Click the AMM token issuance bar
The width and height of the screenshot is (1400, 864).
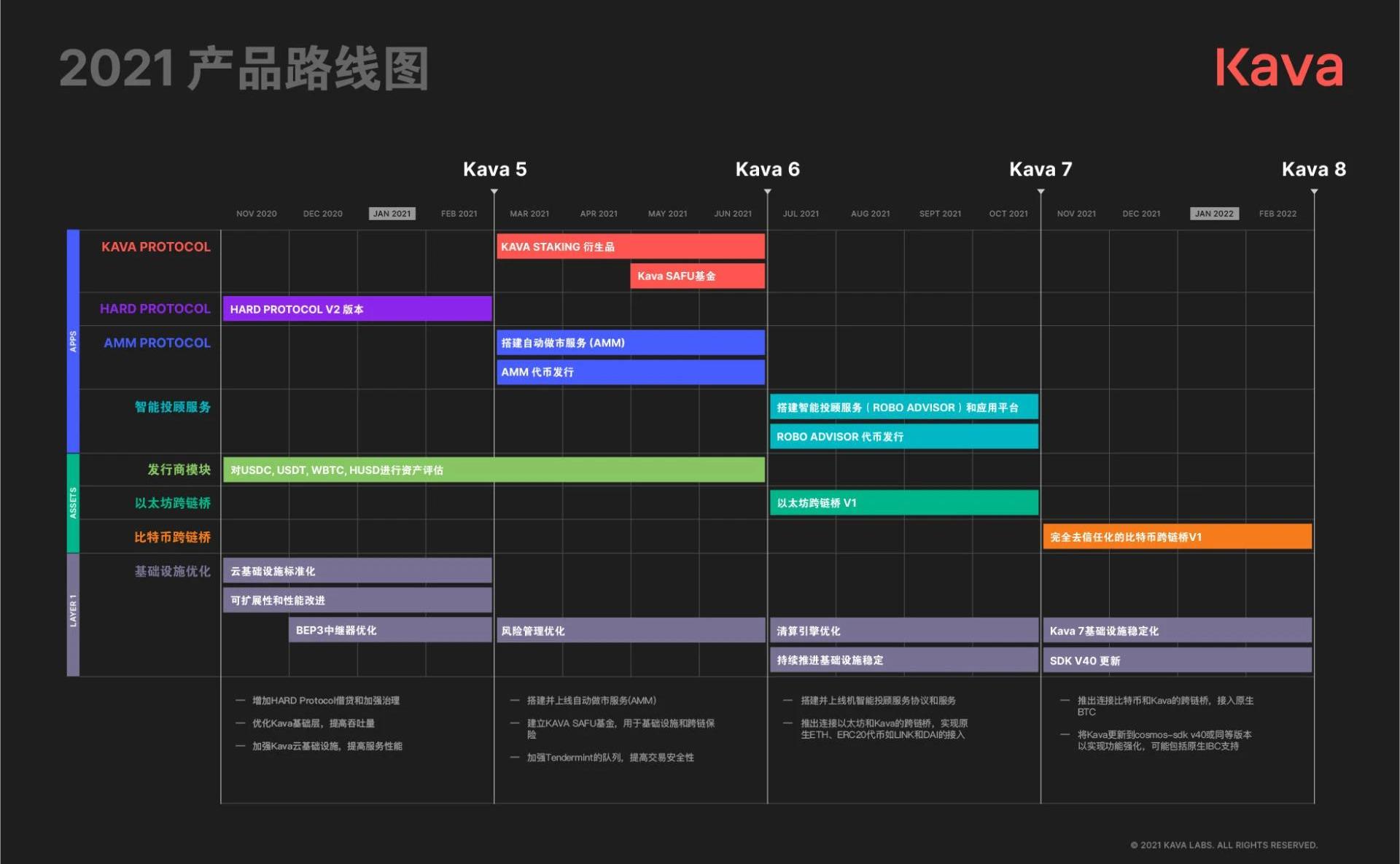[x=631, y=372]
